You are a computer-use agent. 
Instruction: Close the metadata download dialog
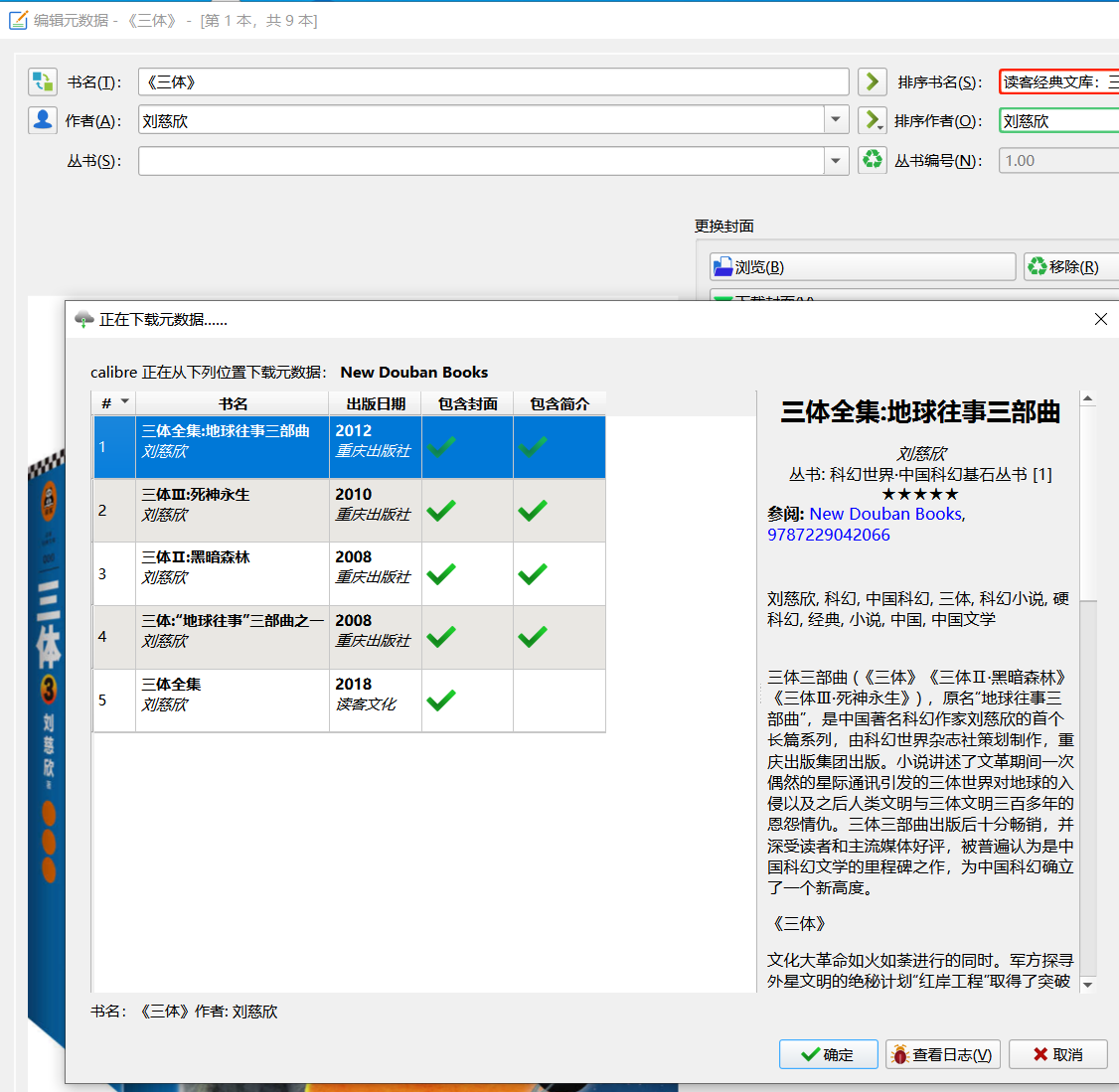[x=1100, y=319]
